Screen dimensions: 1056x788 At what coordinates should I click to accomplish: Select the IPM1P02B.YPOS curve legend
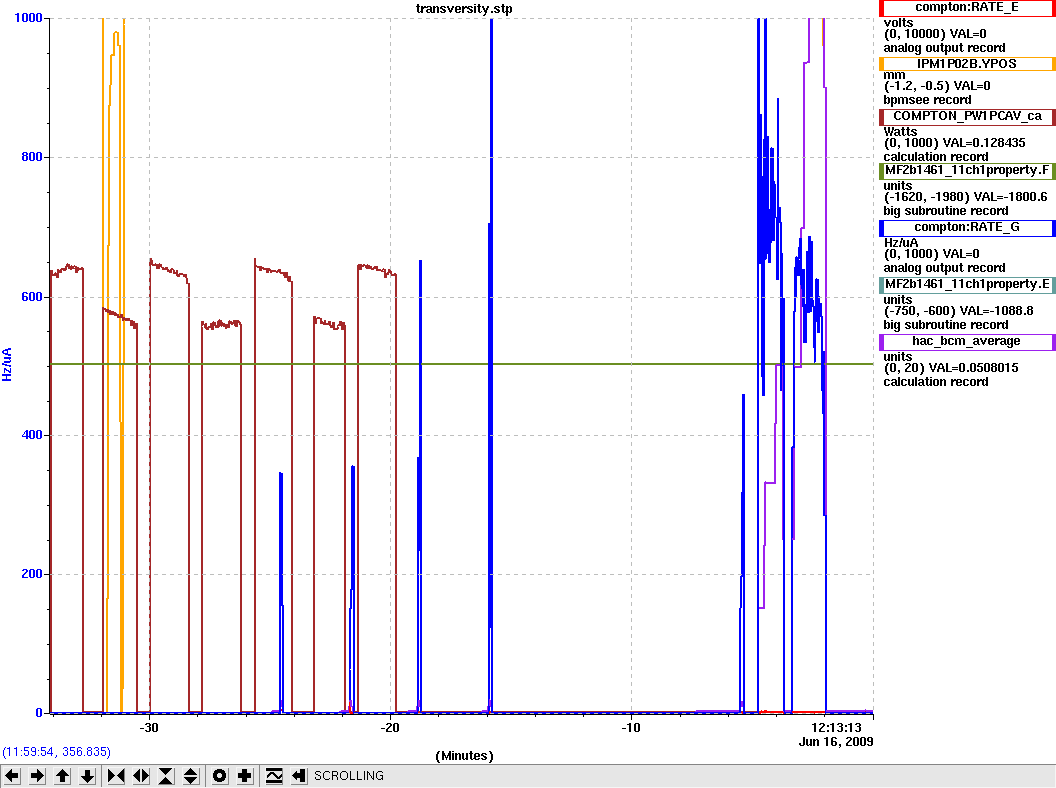pyautogui.click(x=966, y=64)
